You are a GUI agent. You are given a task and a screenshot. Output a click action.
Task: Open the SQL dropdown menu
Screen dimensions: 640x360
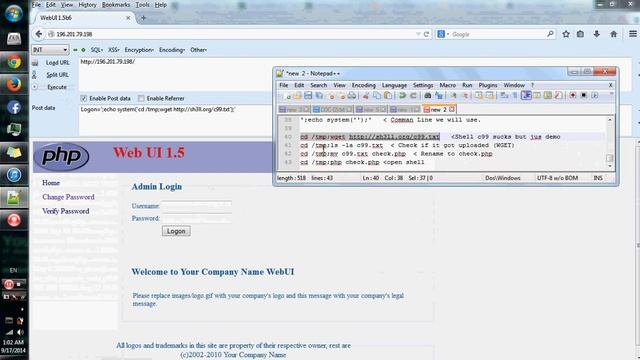(x=96, y=50)
